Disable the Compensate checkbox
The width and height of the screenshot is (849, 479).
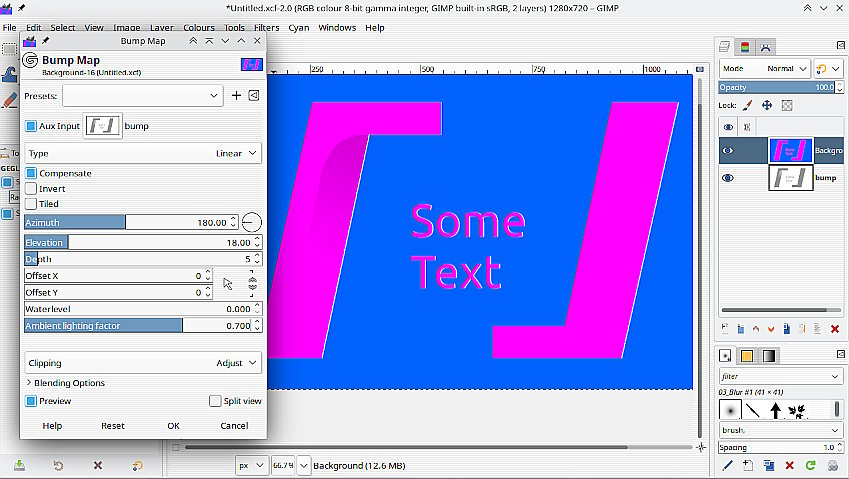31,173
